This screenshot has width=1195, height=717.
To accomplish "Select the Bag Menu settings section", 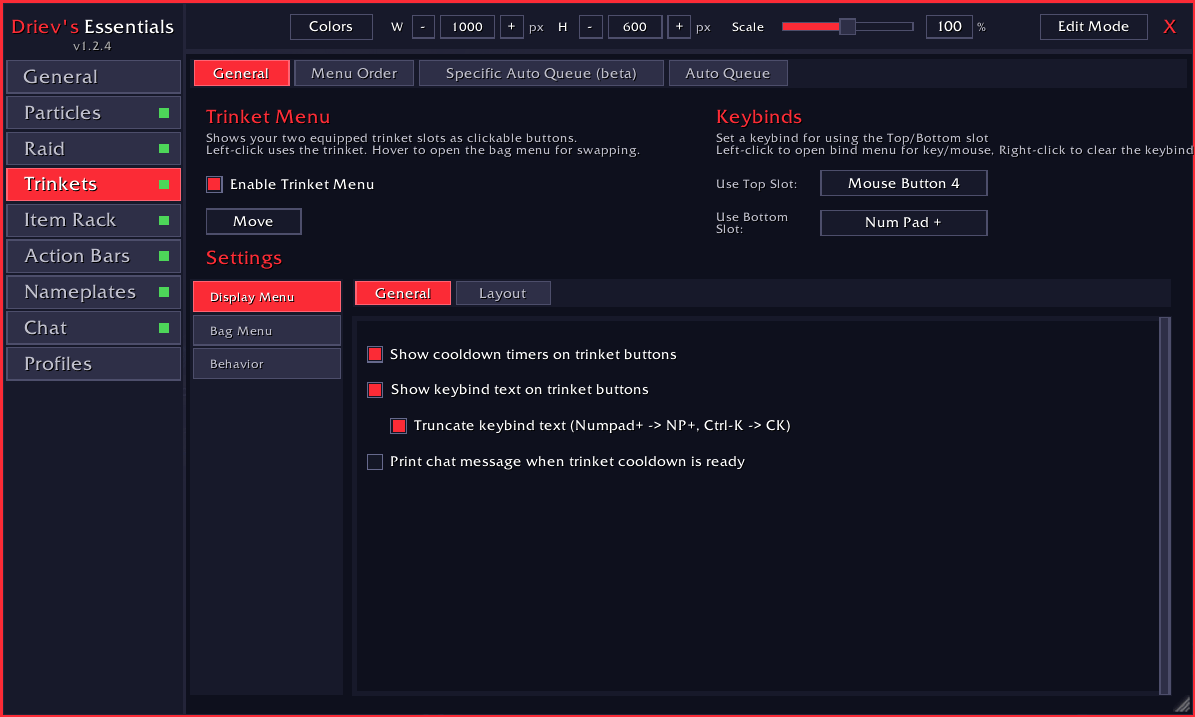I will pyautogui.click(x=267, y=331).
